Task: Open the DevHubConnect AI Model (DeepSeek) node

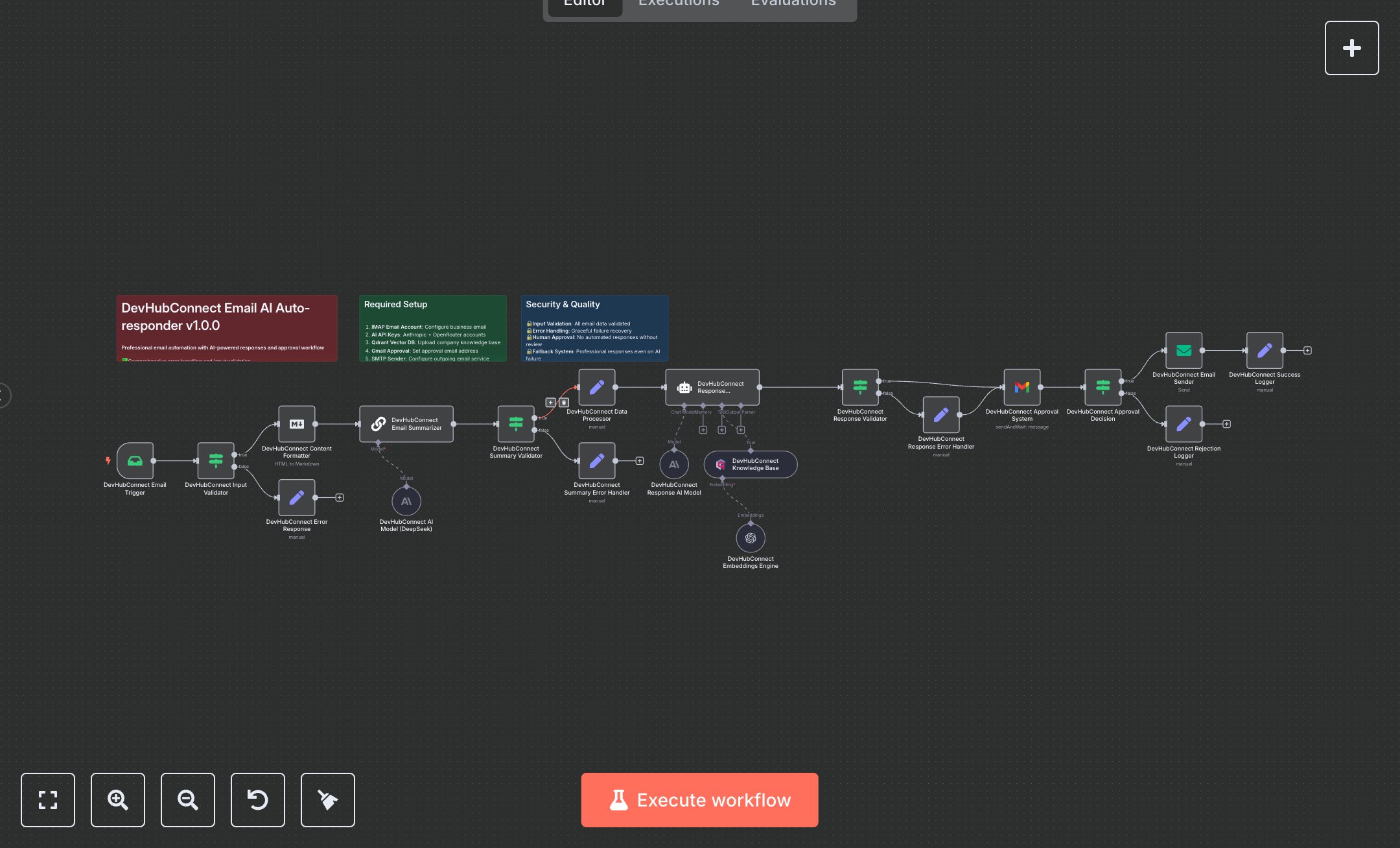Action: (x=406, y=501)
